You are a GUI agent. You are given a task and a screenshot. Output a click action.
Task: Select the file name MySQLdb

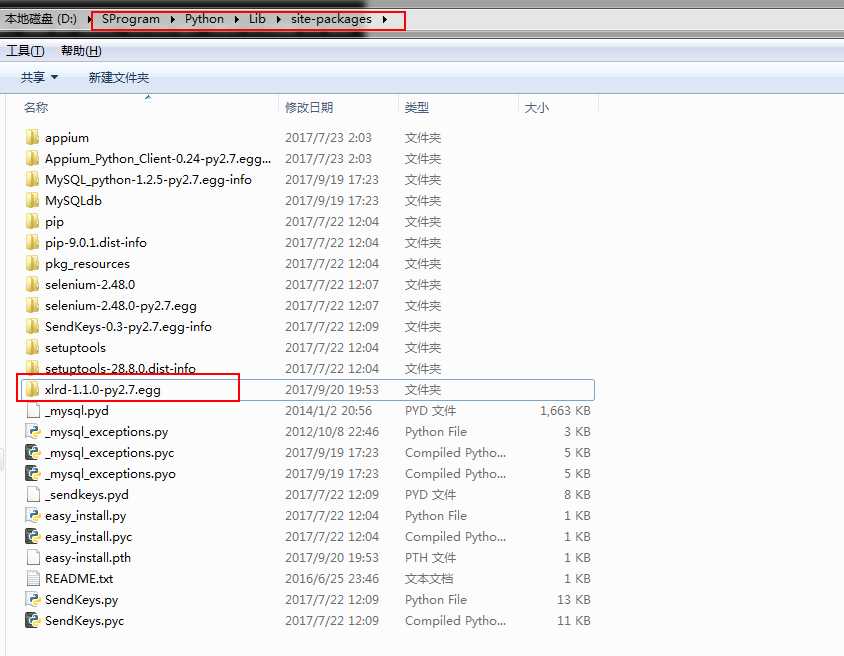(x=73, y=201)
